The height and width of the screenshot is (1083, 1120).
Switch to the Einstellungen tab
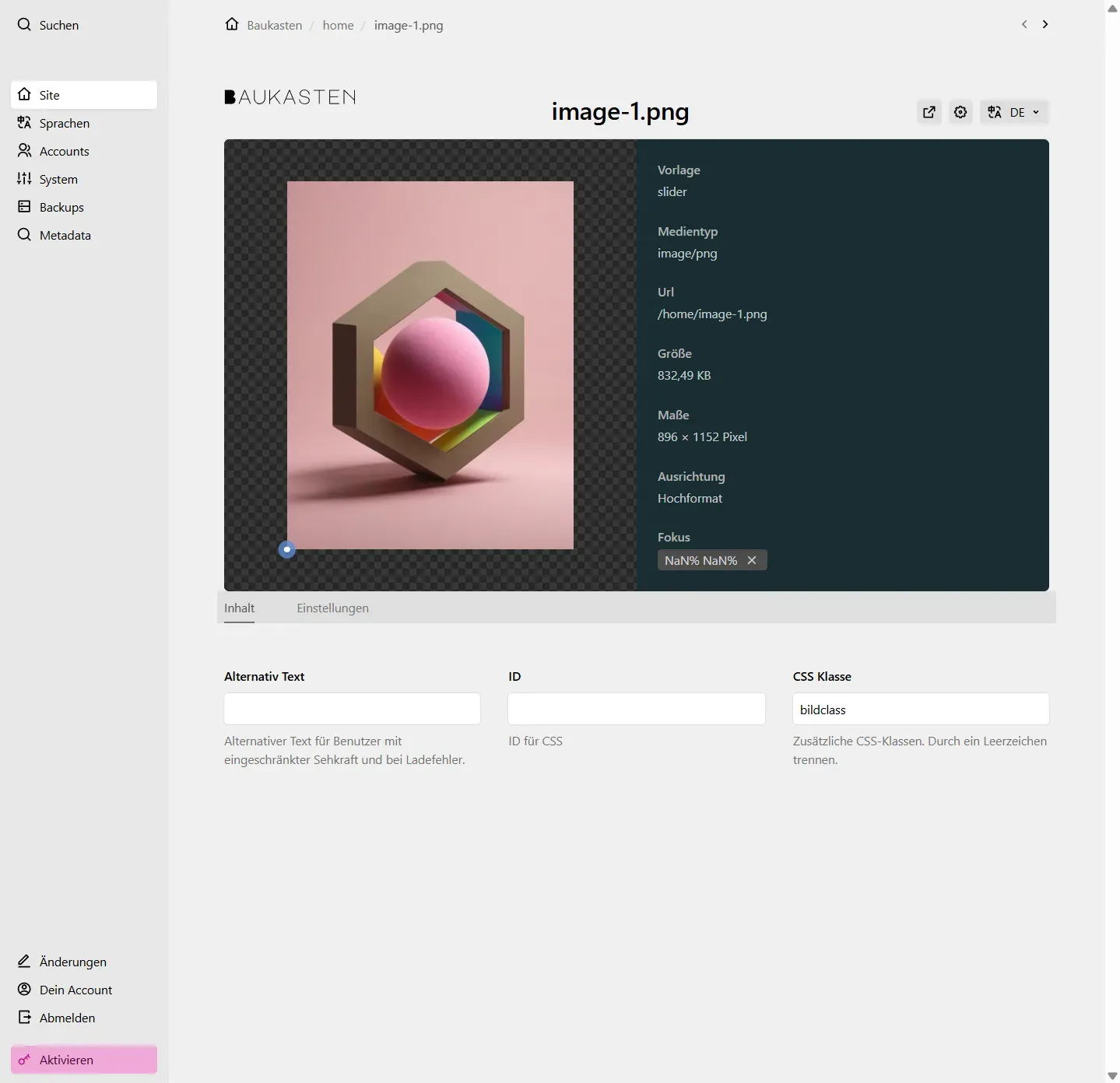pyautogui.click(x=332, y=608)
